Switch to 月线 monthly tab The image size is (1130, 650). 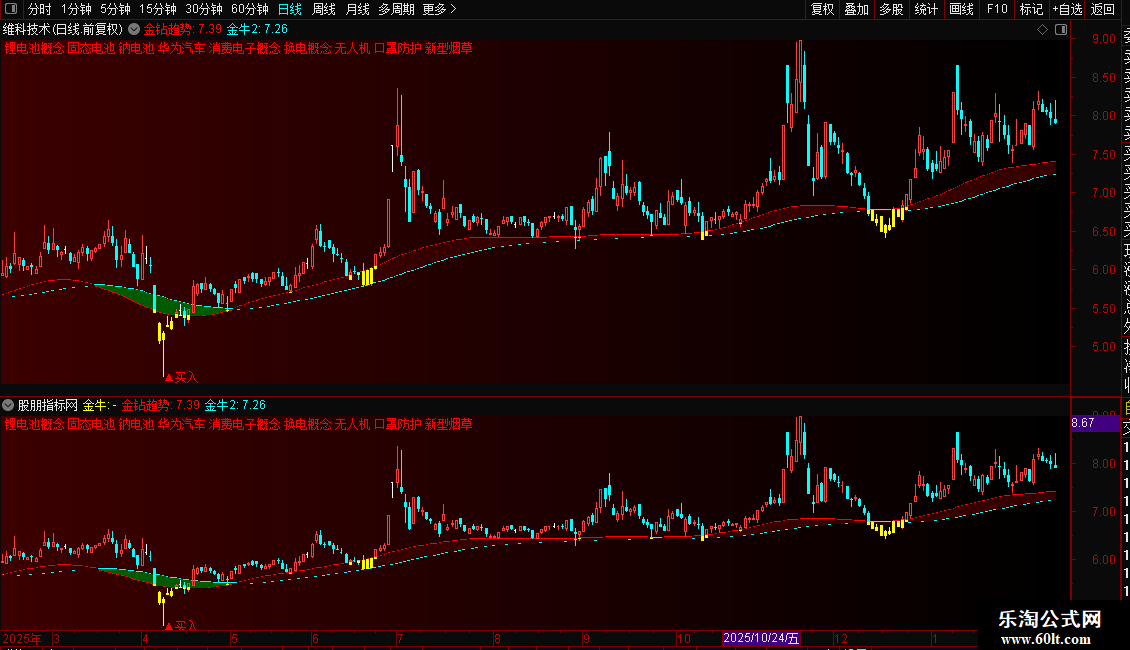click(357, 9)
